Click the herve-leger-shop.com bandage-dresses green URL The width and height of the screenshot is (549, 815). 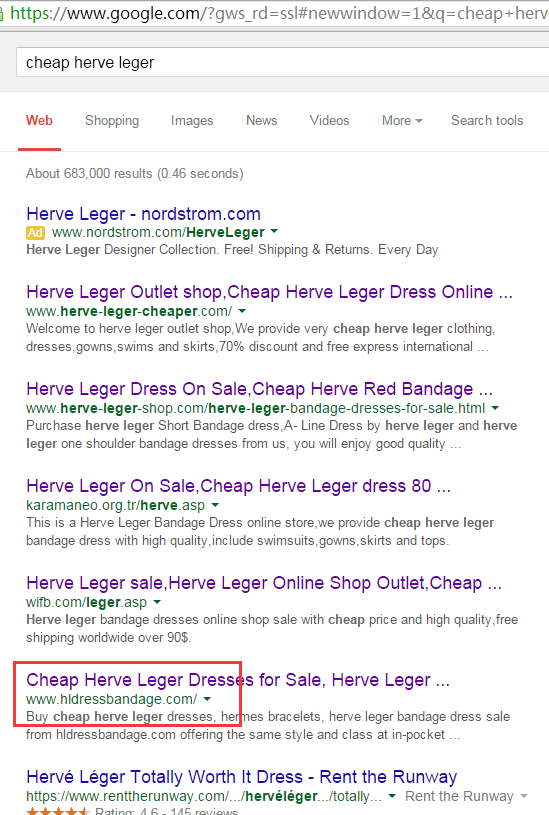[255, 408]
